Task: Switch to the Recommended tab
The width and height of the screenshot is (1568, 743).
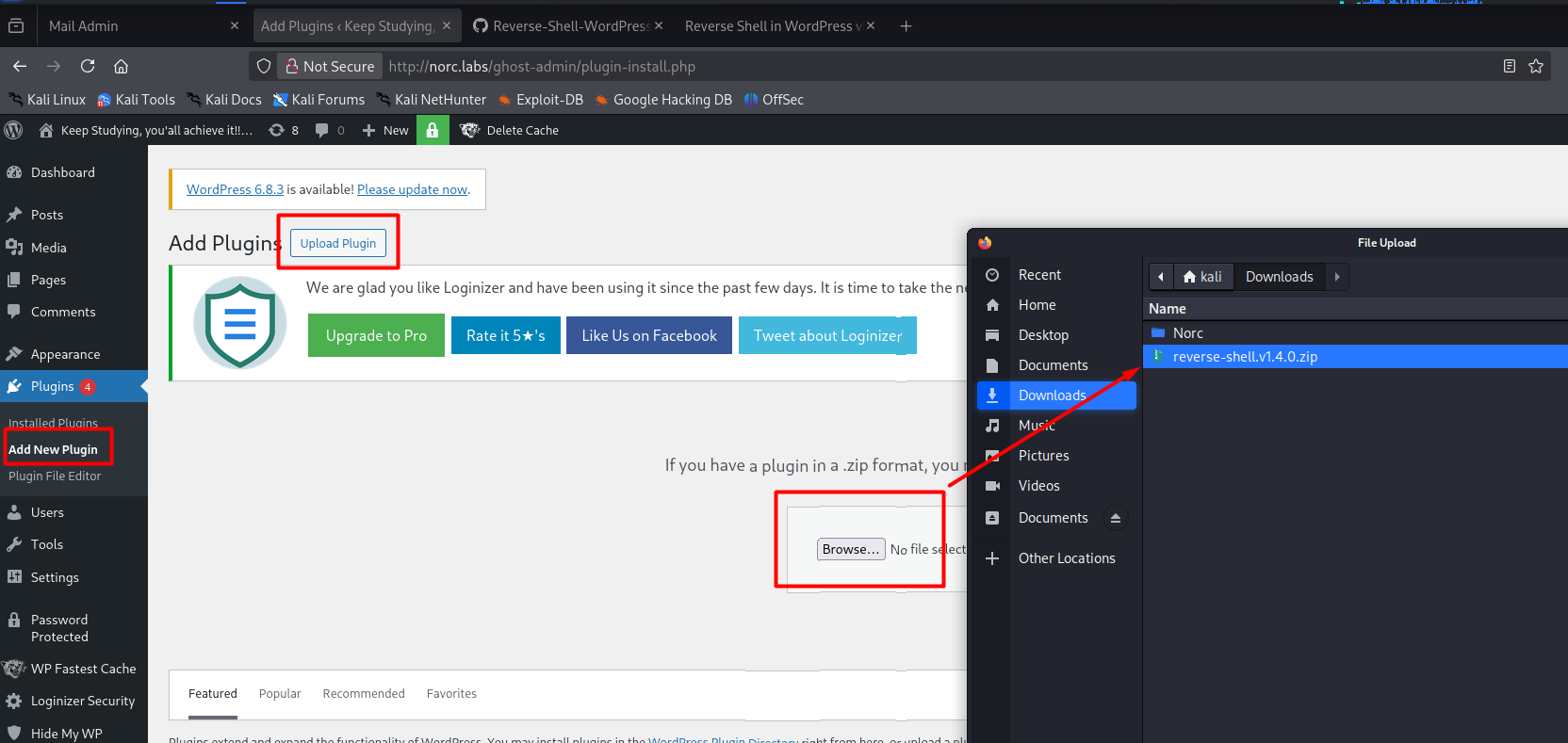Action: (x=364, y=694)
